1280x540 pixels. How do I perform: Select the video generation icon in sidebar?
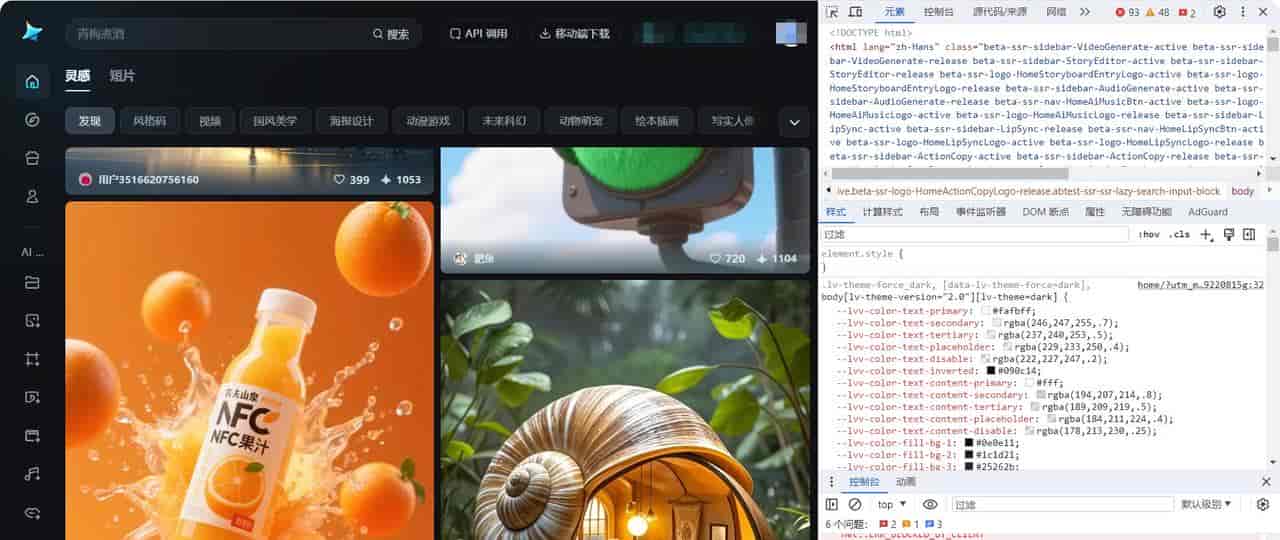[x=32, y=397]
